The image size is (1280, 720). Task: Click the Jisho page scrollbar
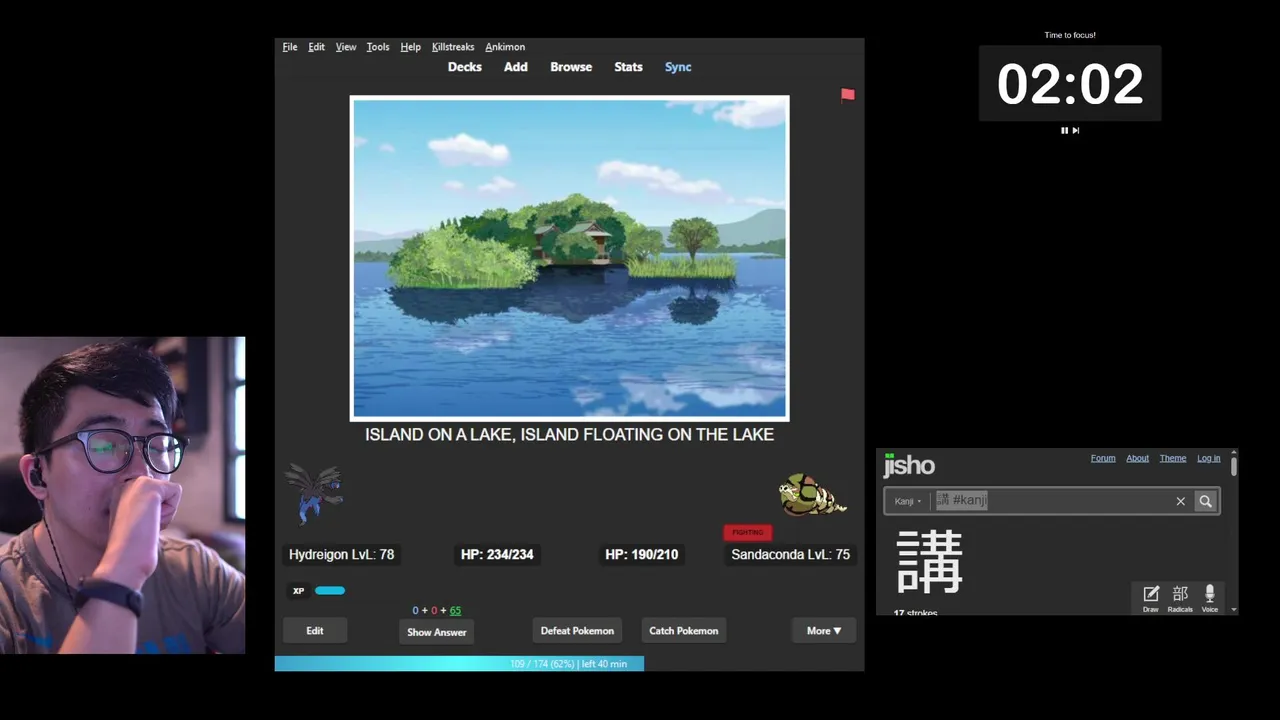pos(1234,465)
